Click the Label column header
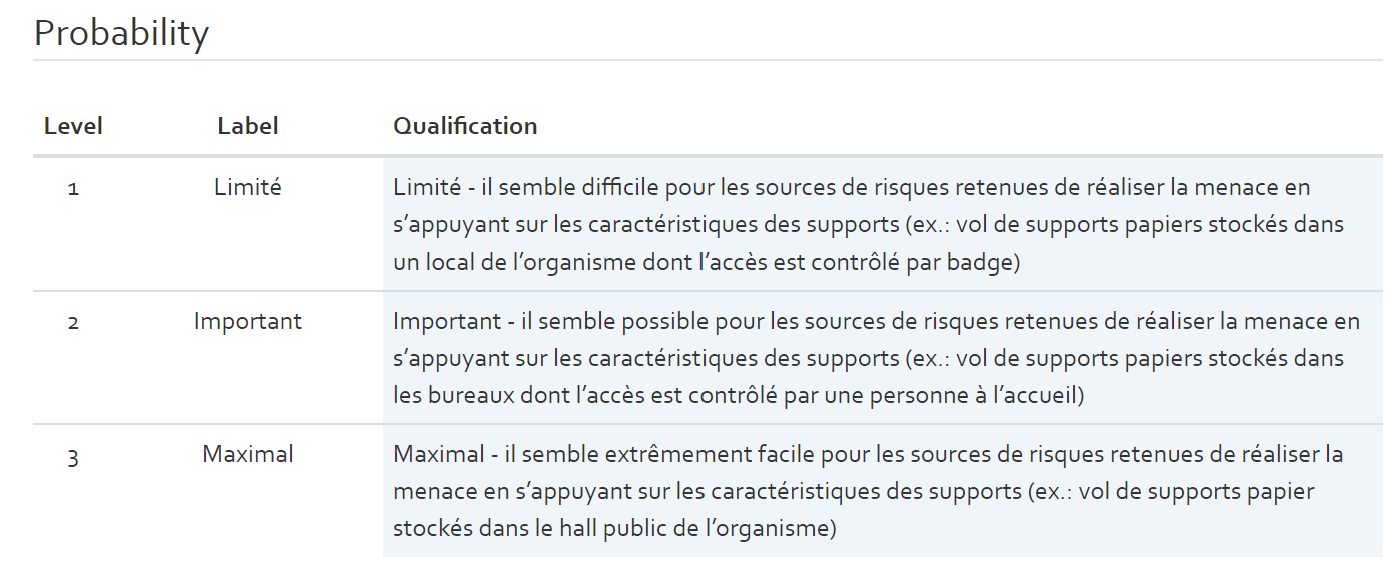The height and width of the screenshot is (580, 1400). (x=248, y=127)
